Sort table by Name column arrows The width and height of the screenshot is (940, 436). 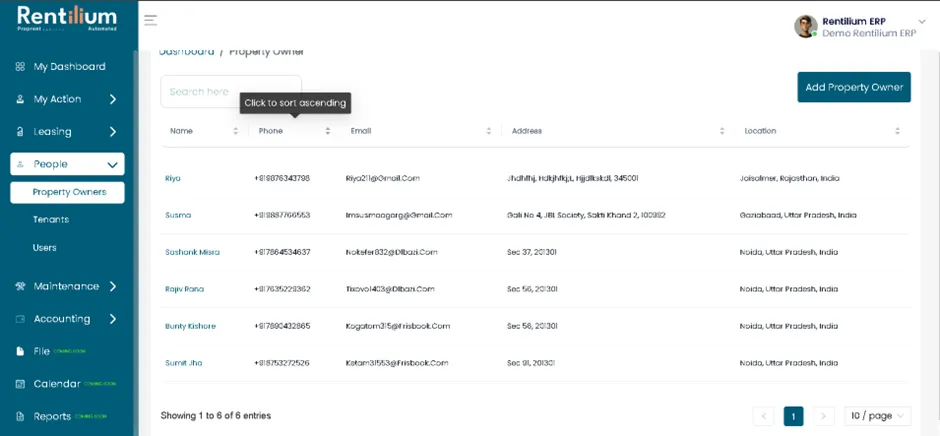click(236, 131)
